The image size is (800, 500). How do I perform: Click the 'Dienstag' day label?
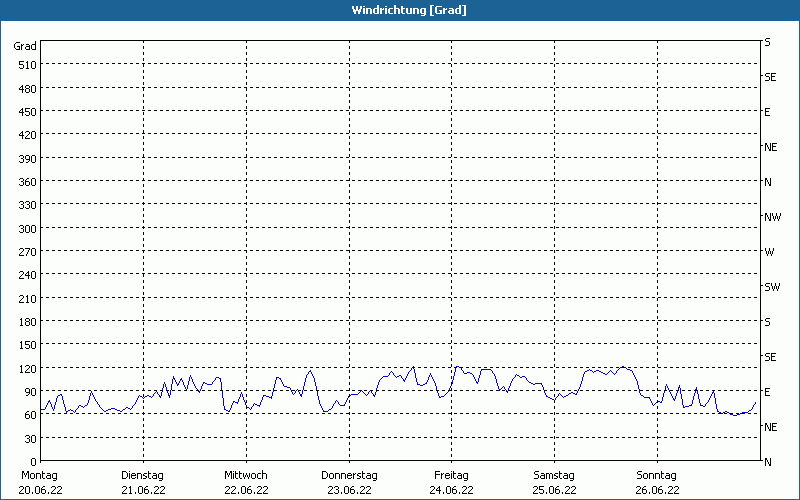142,476
